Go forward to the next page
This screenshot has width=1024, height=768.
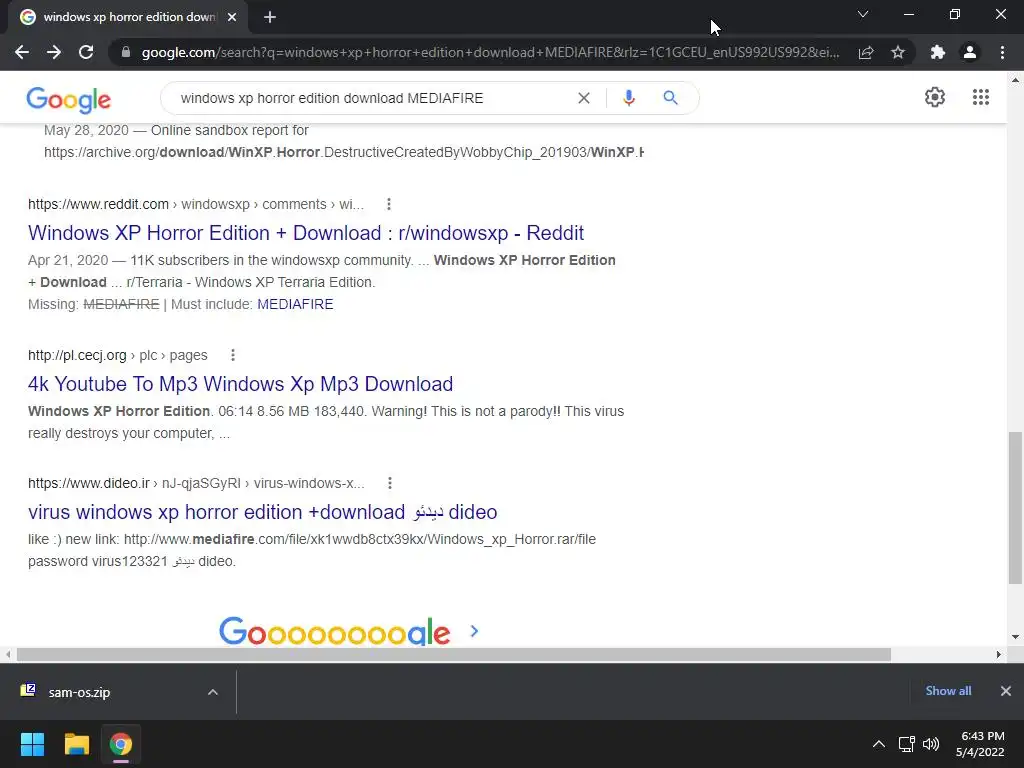point(54,52)
